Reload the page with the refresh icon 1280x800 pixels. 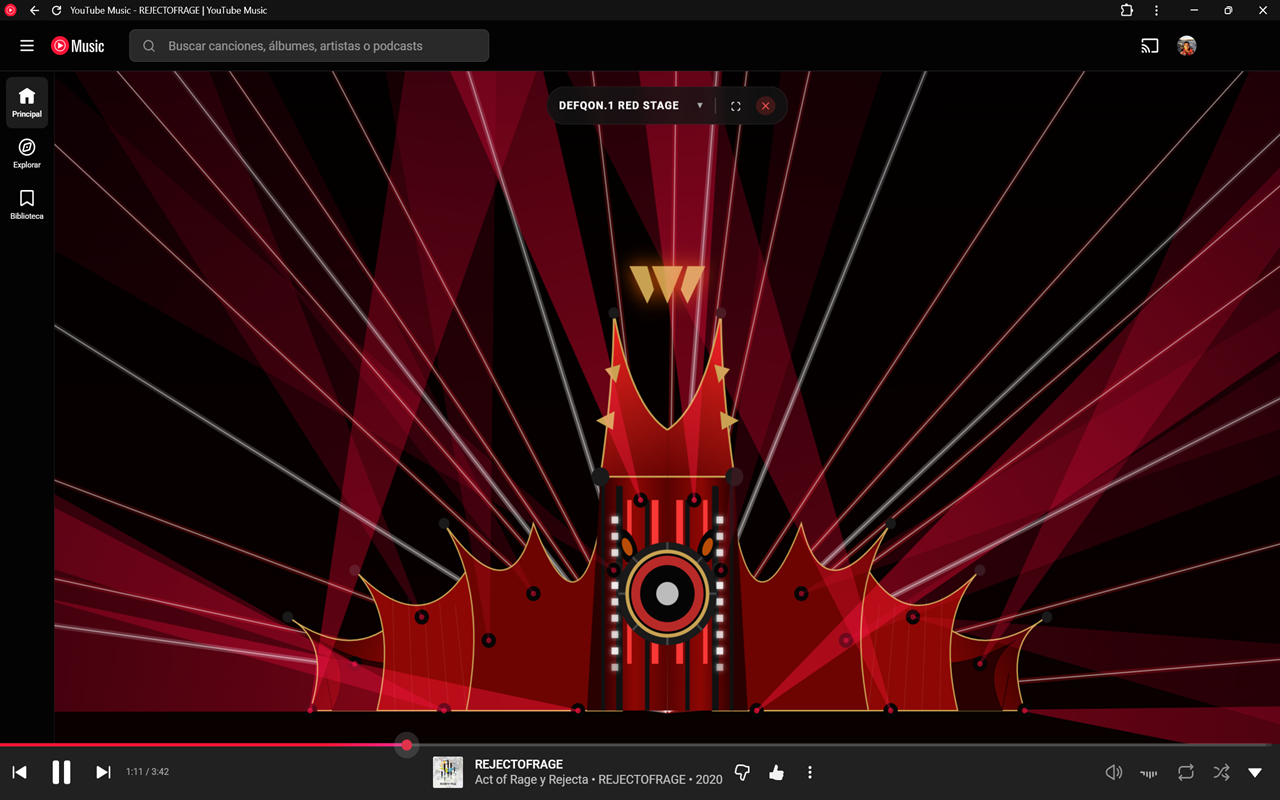(56, 10)
